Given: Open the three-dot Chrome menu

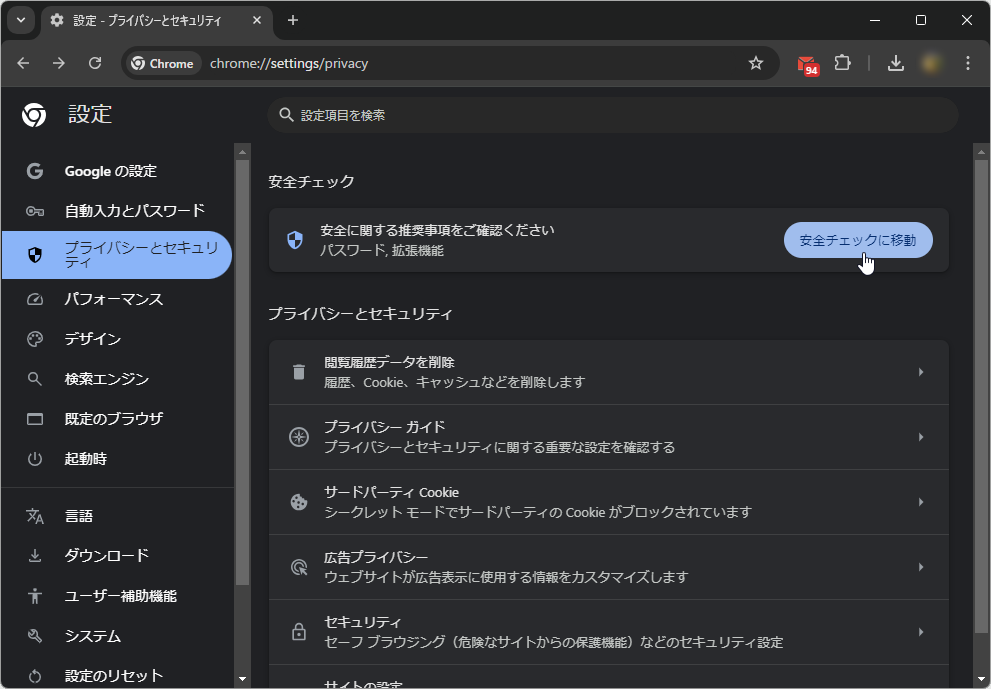Looking at the screenshot, I should click(x=967, y=62).
